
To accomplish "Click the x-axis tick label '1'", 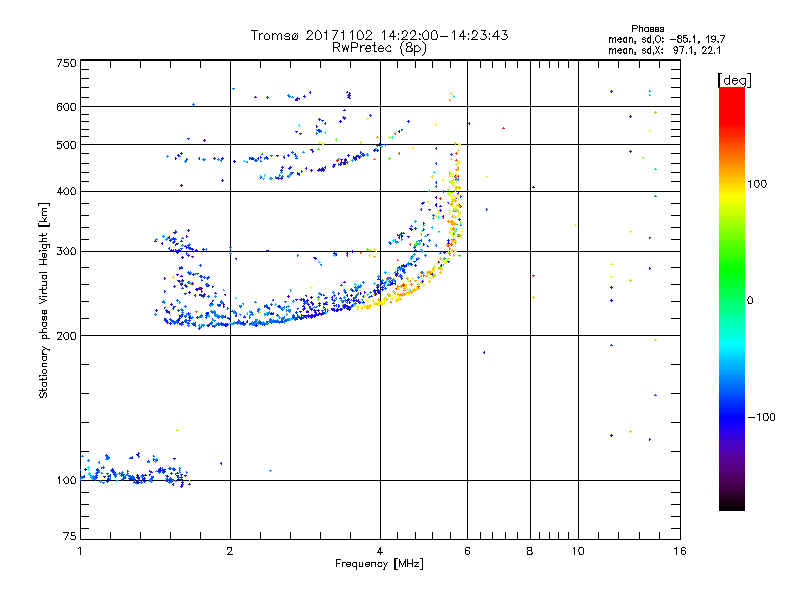I will (80, 551).
